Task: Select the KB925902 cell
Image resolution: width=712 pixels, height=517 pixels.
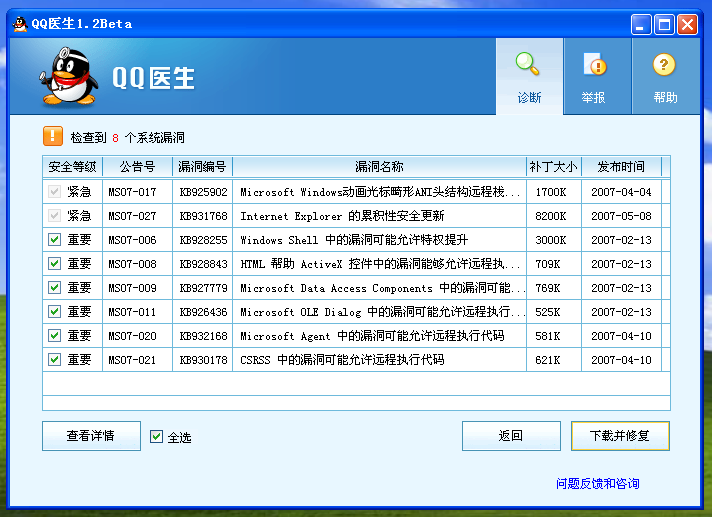Action: pos(203,192)
